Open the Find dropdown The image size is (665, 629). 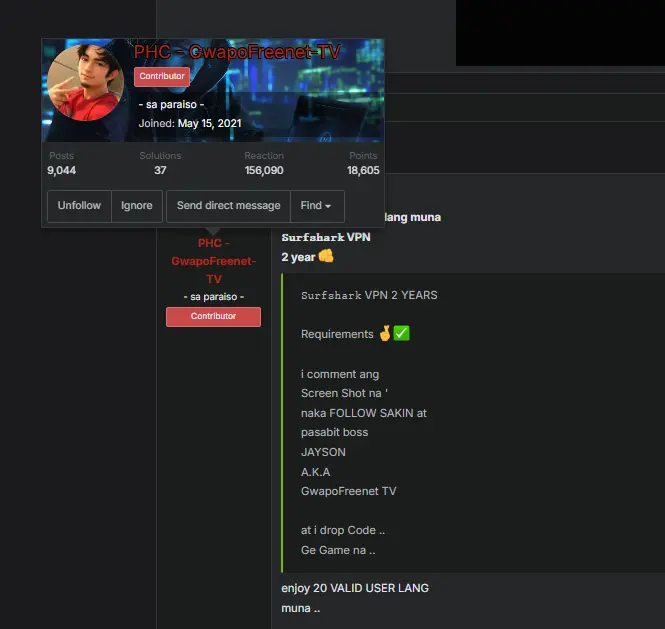point(317,206)
